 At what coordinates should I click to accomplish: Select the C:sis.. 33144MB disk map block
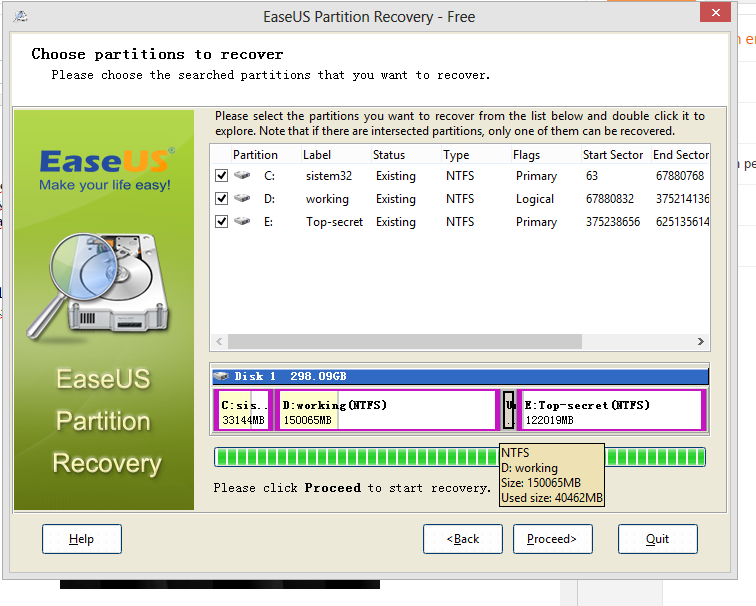(x=243, y=410)
